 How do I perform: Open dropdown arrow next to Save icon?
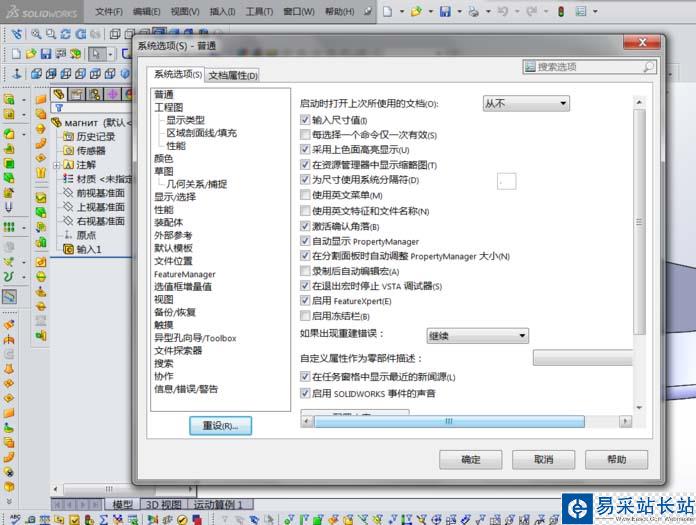tap(459, 12)
